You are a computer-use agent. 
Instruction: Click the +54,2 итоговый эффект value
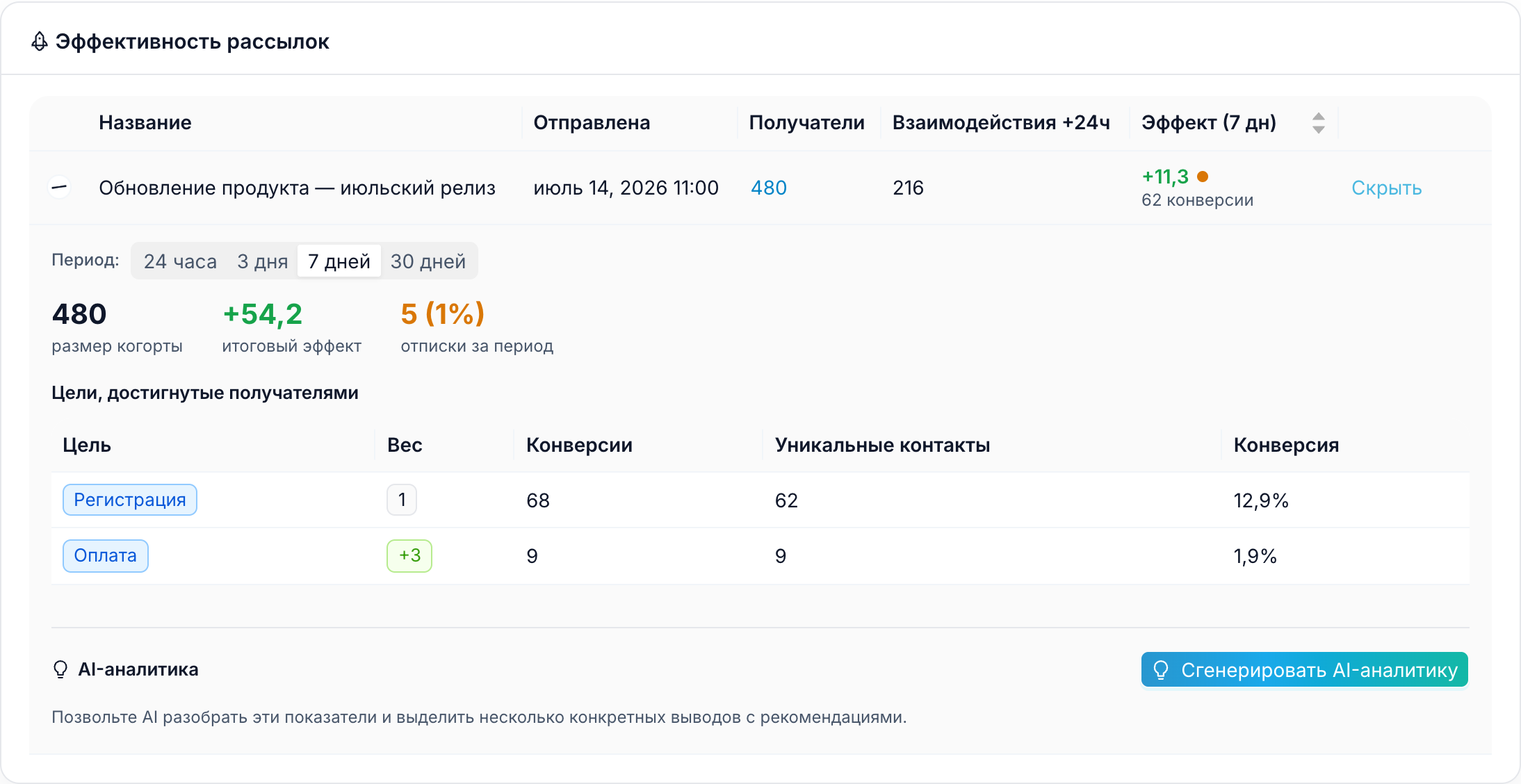point(263,314)
